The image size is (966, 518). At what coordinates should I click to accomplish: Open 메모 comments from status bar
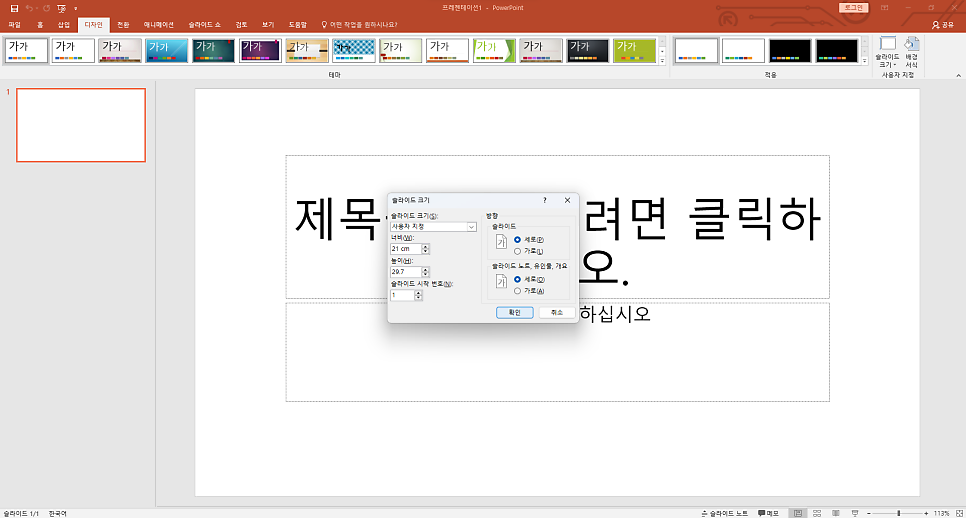768,513
